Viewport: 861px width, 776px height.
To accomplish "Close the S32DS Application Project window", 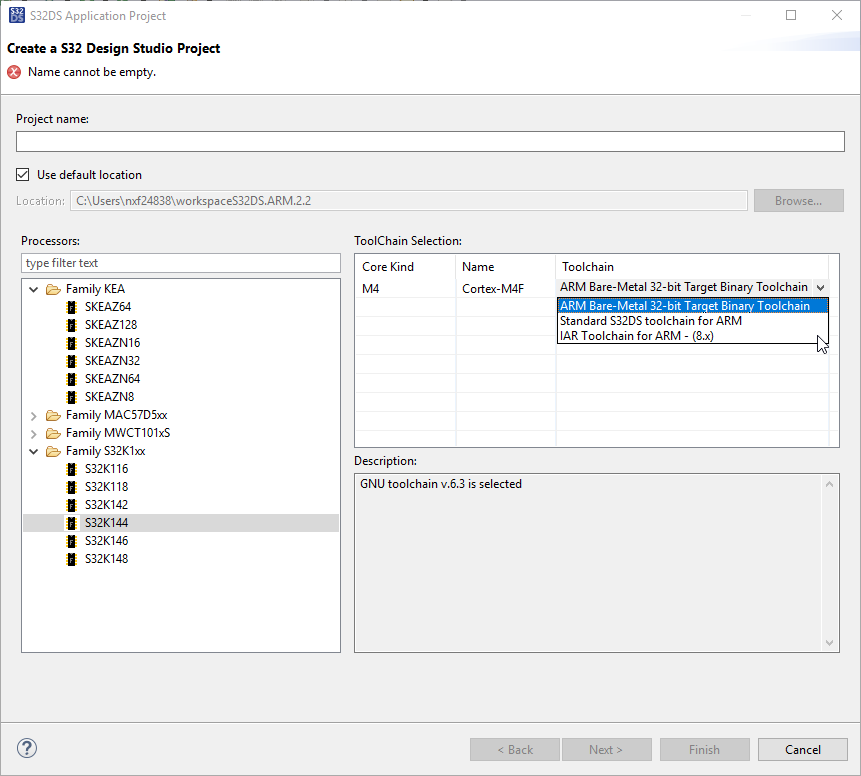I will pos(837,15).
